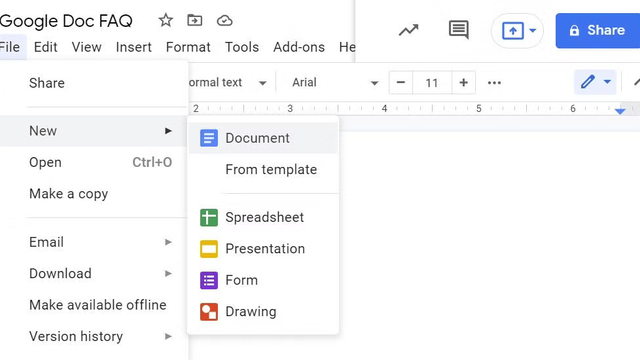Image resolution: width=640 pixels, height=360 pixels.
Task: Expand the present options dropdown arrow
Action: pos(533,30)
